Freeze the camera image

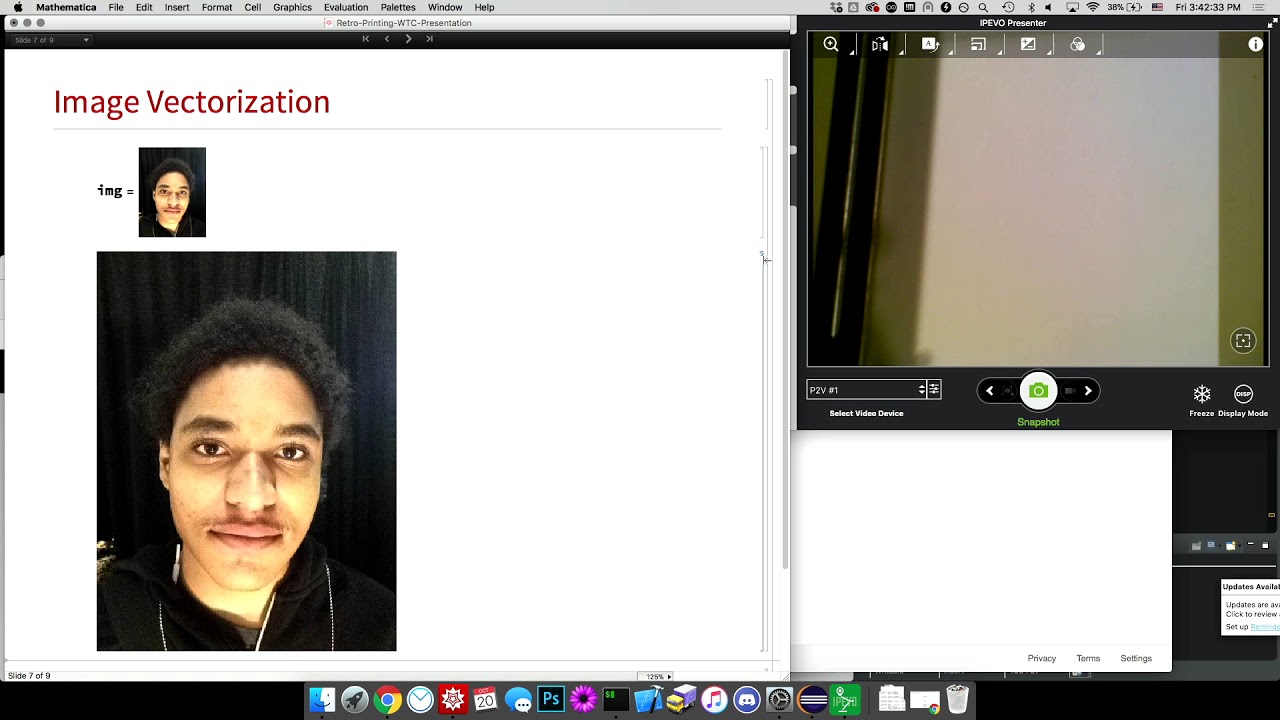[1202, 394]
